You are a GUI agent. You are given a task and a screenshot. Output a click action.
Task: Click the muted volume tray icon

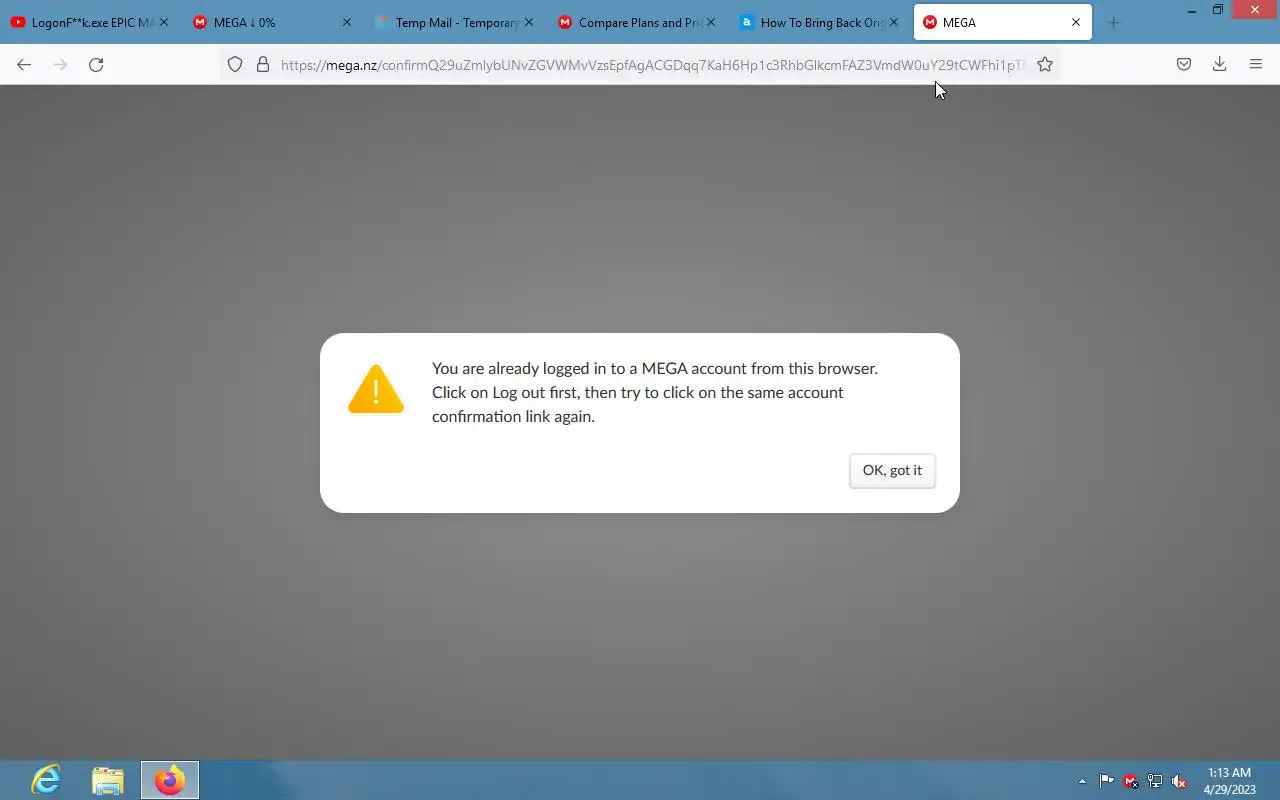click(1179, 781)
